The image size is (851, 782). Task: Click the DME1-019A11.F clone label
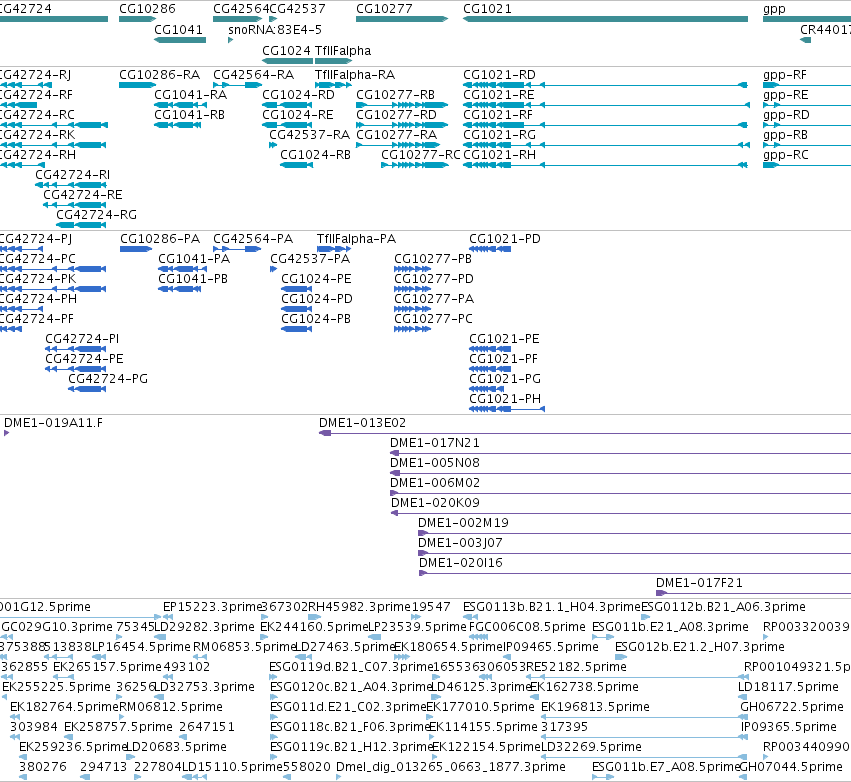(x=53, y=423)
